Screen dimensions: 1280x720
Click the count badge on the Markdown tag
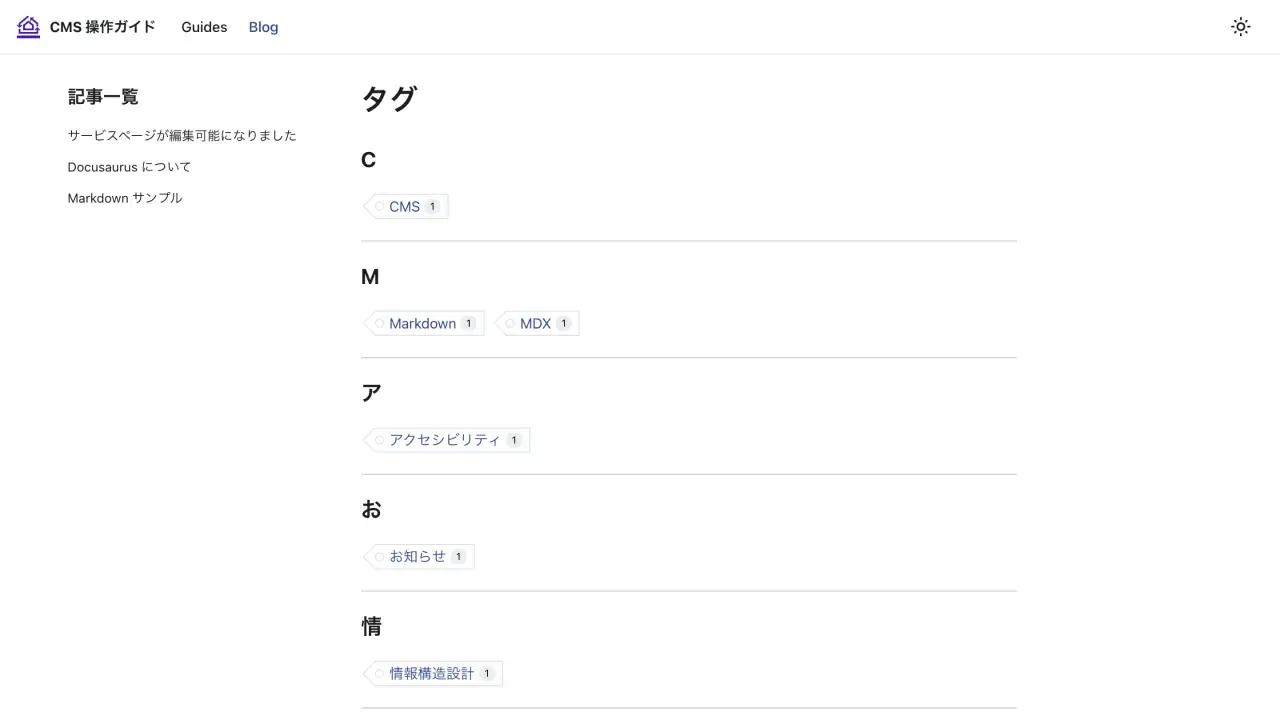tap(468, 323)
